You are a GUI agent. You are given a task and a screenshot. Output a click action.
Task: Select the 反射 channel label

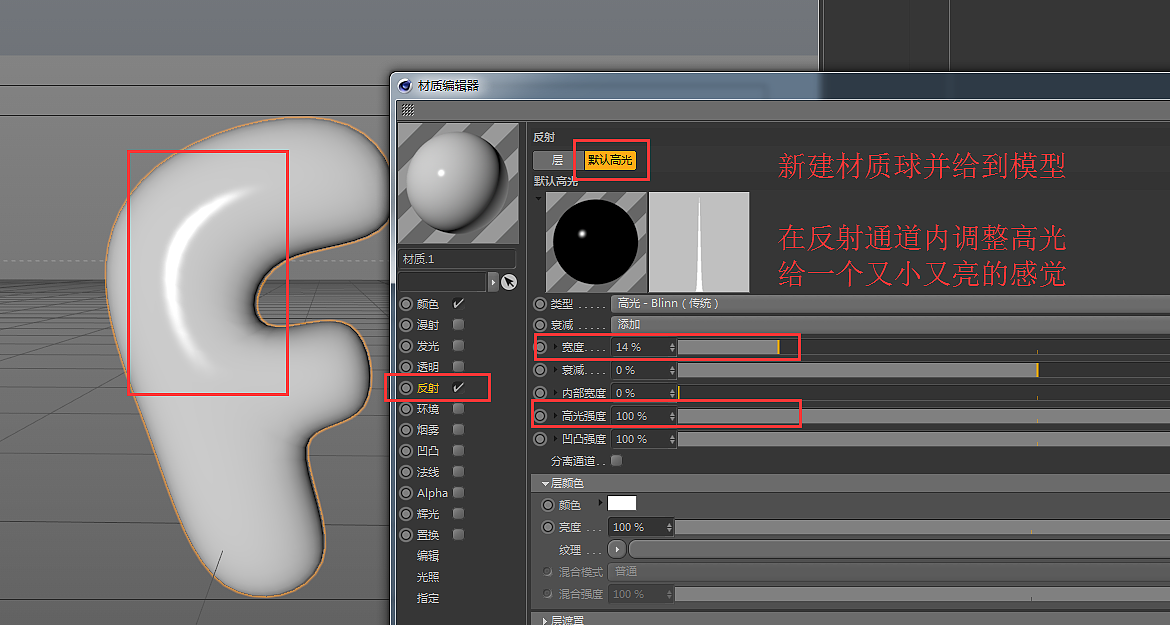pos(428,388)
